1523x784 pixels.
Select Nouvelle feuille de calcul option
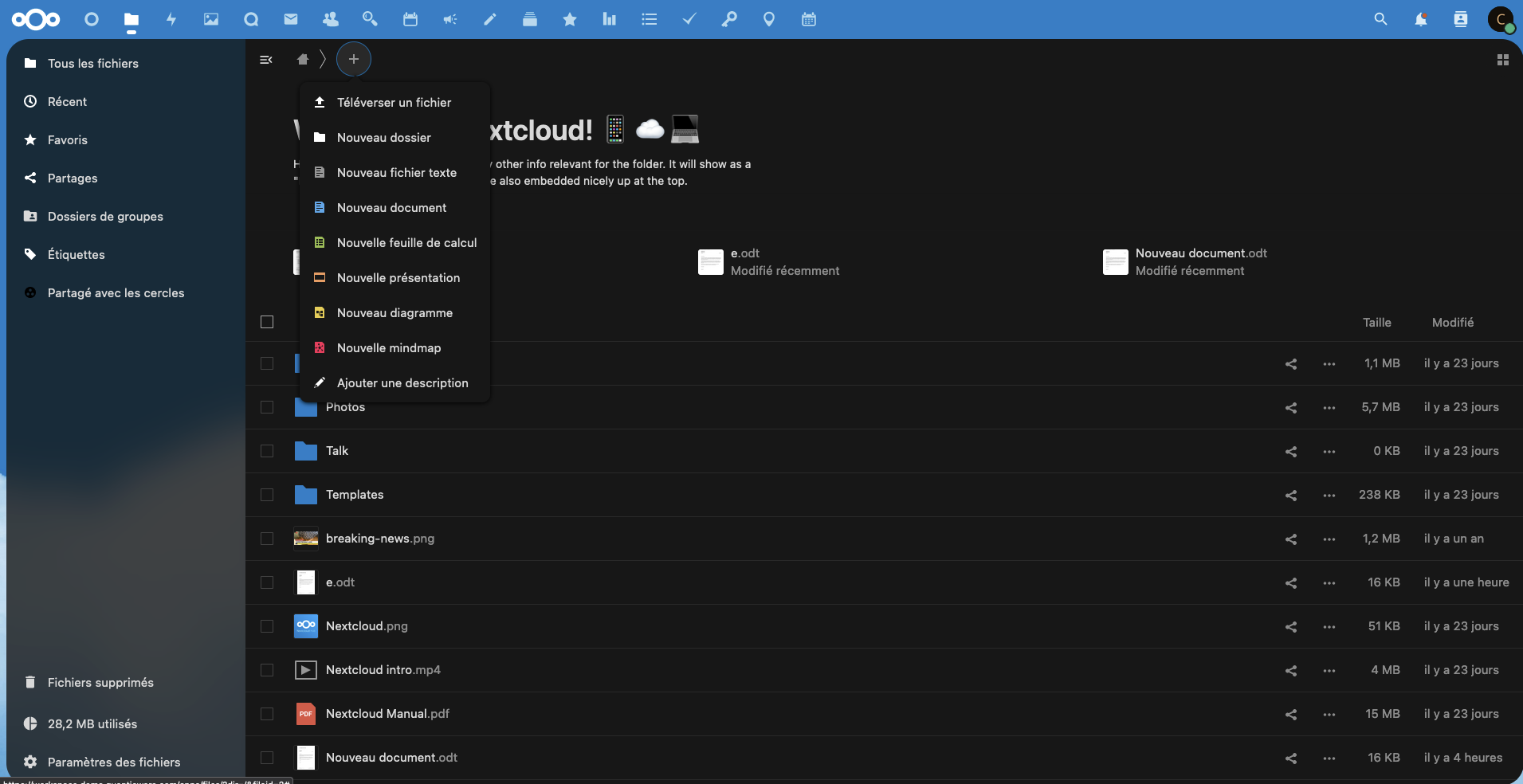406,243
